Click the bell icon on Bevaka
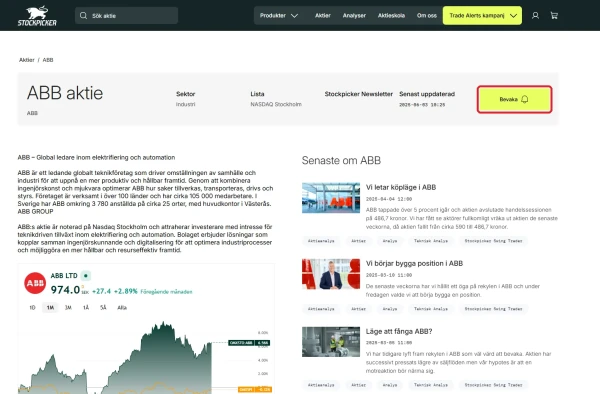This screenshot has width=600, height=394. tap(525, 99)
